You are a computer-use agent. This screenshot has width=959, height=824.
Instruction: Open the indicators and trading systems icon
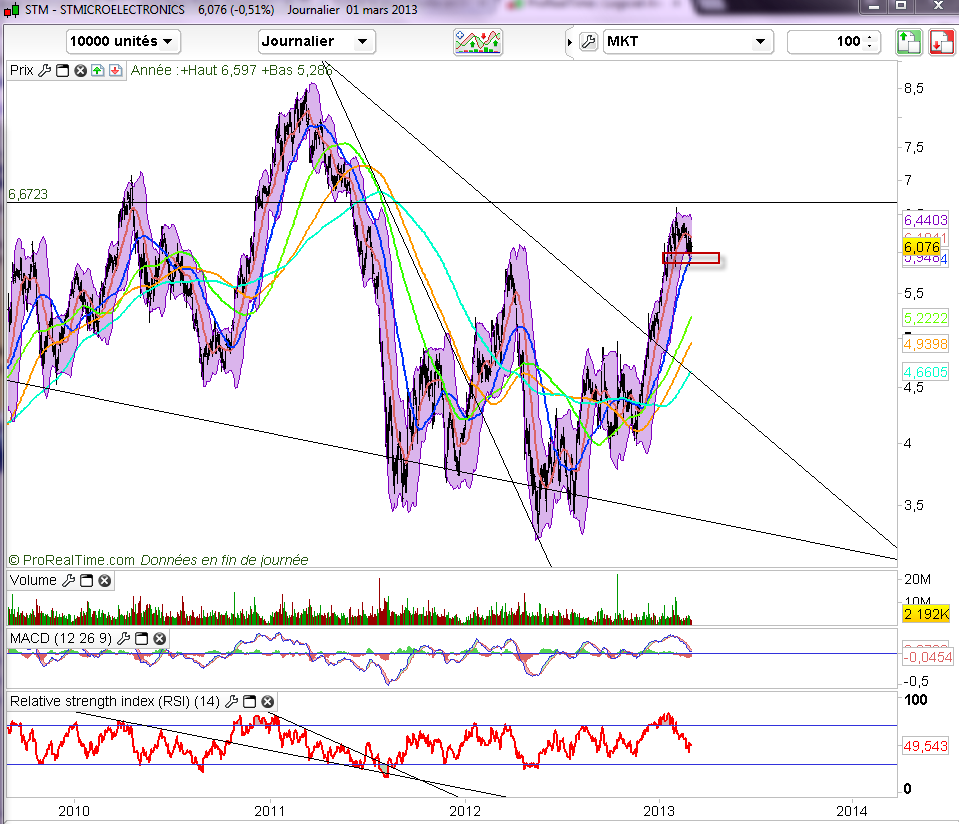(478, 42)
